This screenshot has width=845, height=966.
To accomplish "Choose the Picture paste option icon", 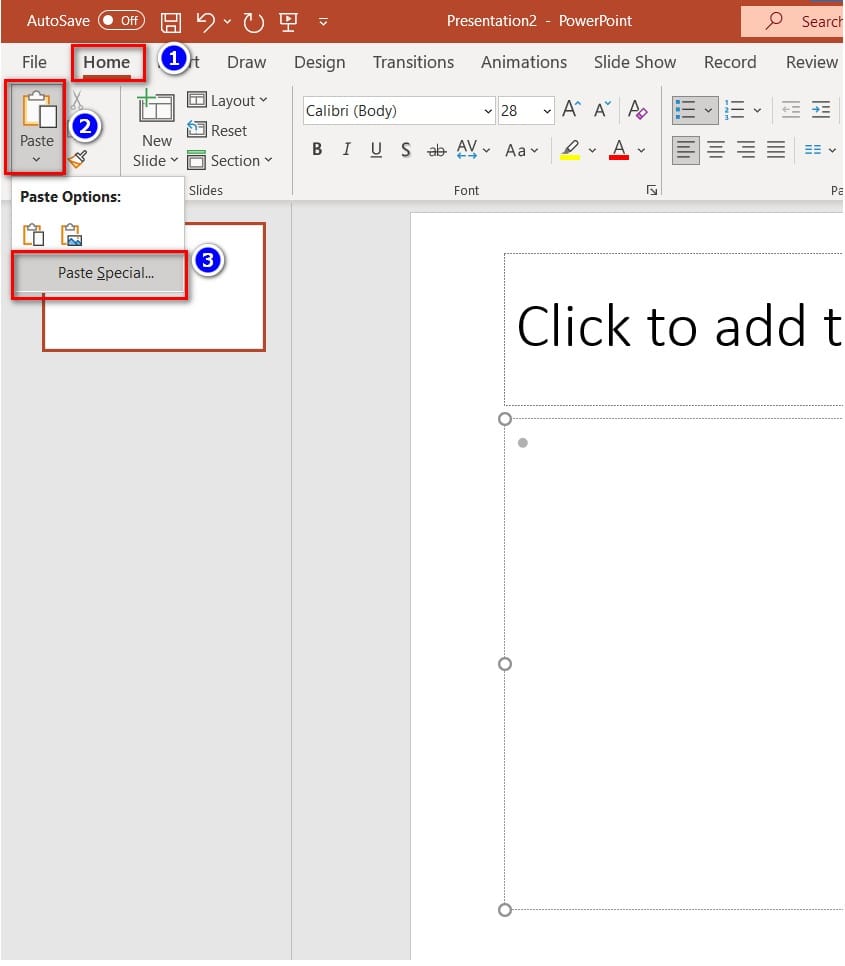I will pos(71,235).
